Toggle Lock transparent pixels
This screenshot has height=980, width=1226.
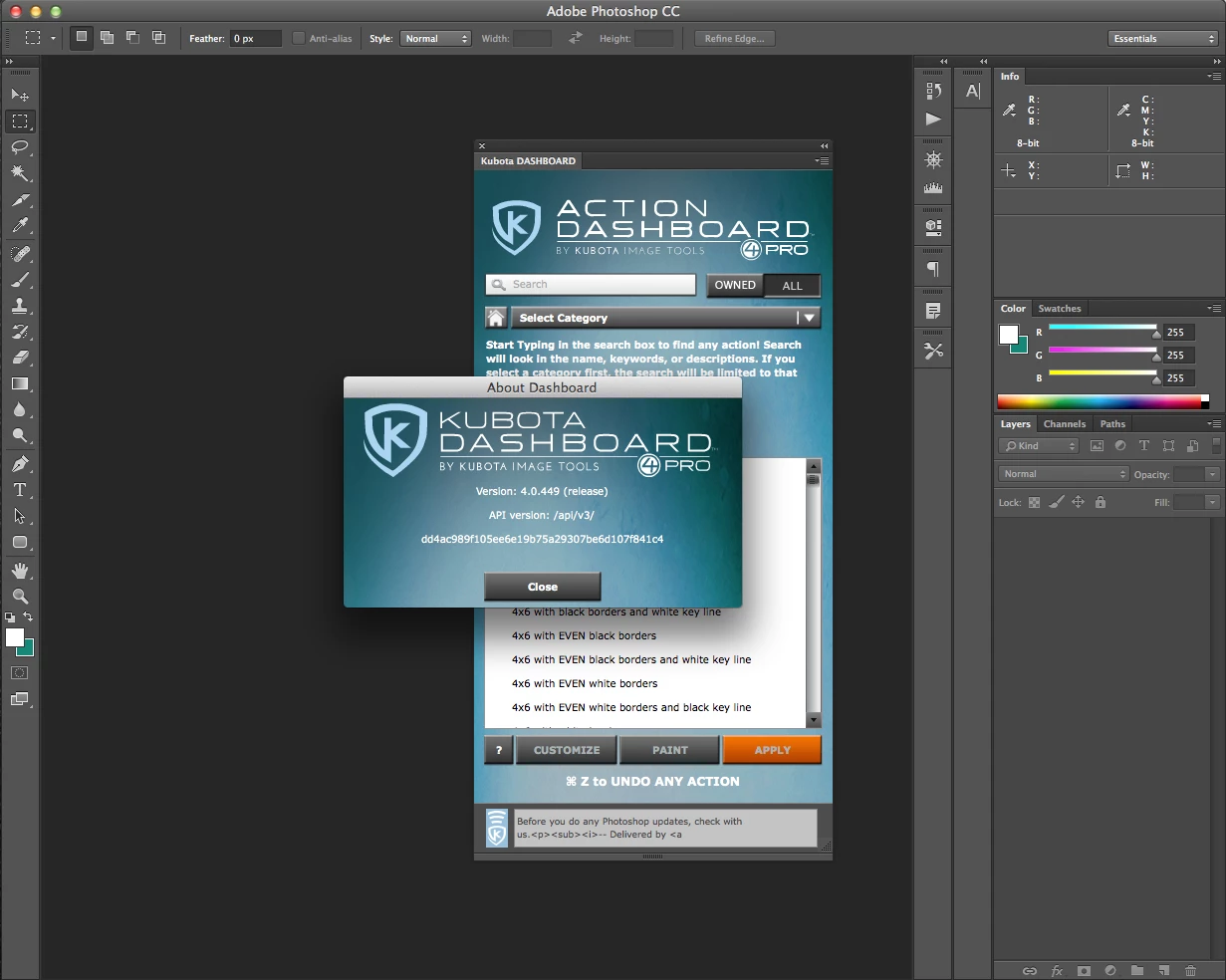pos(1034,503)
